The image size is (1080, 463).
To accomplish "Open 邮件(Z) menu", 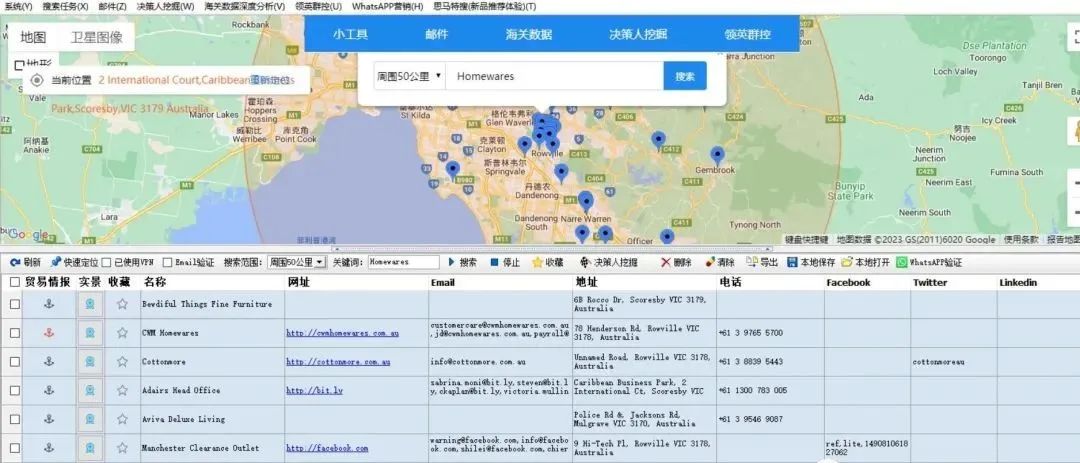I will click(x=112, y=6).
